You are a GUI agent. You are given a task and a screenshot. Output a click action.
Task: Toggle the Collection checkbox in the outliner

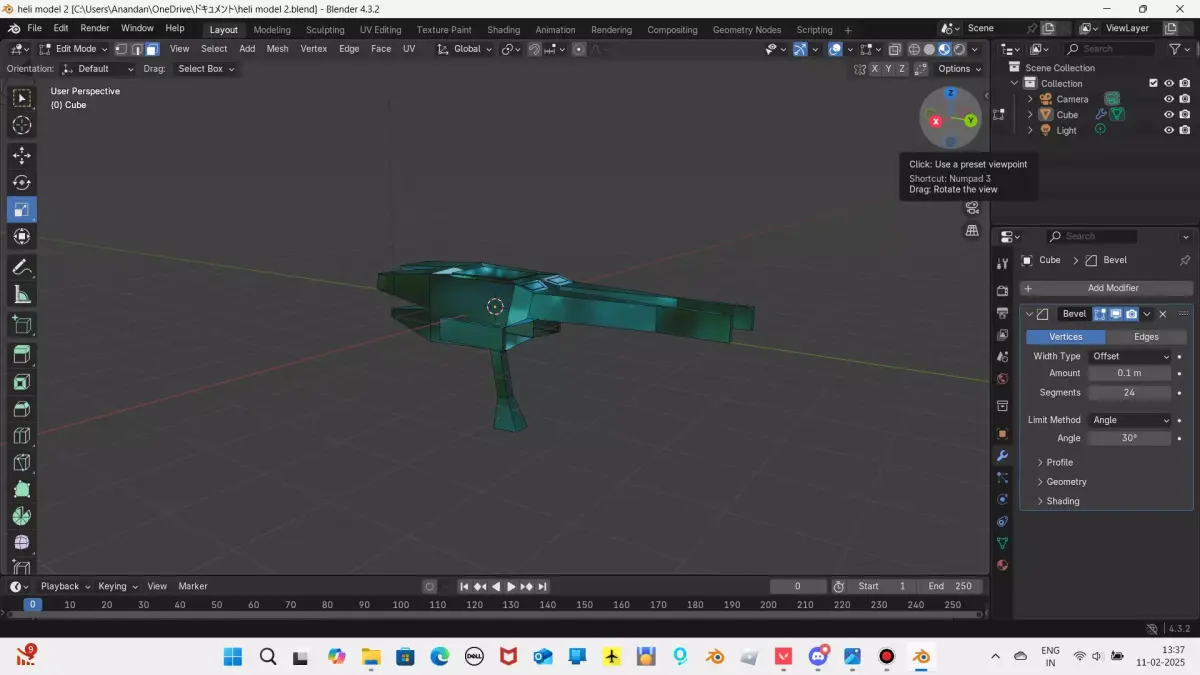pos(1152,83)
